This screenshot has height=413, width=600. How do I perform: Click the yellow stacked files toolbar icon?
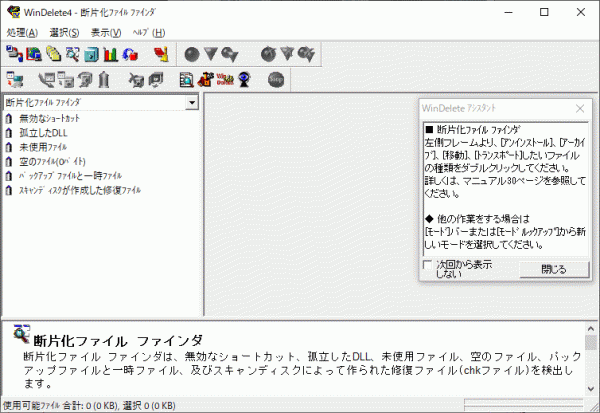click(x=53, y=54)
